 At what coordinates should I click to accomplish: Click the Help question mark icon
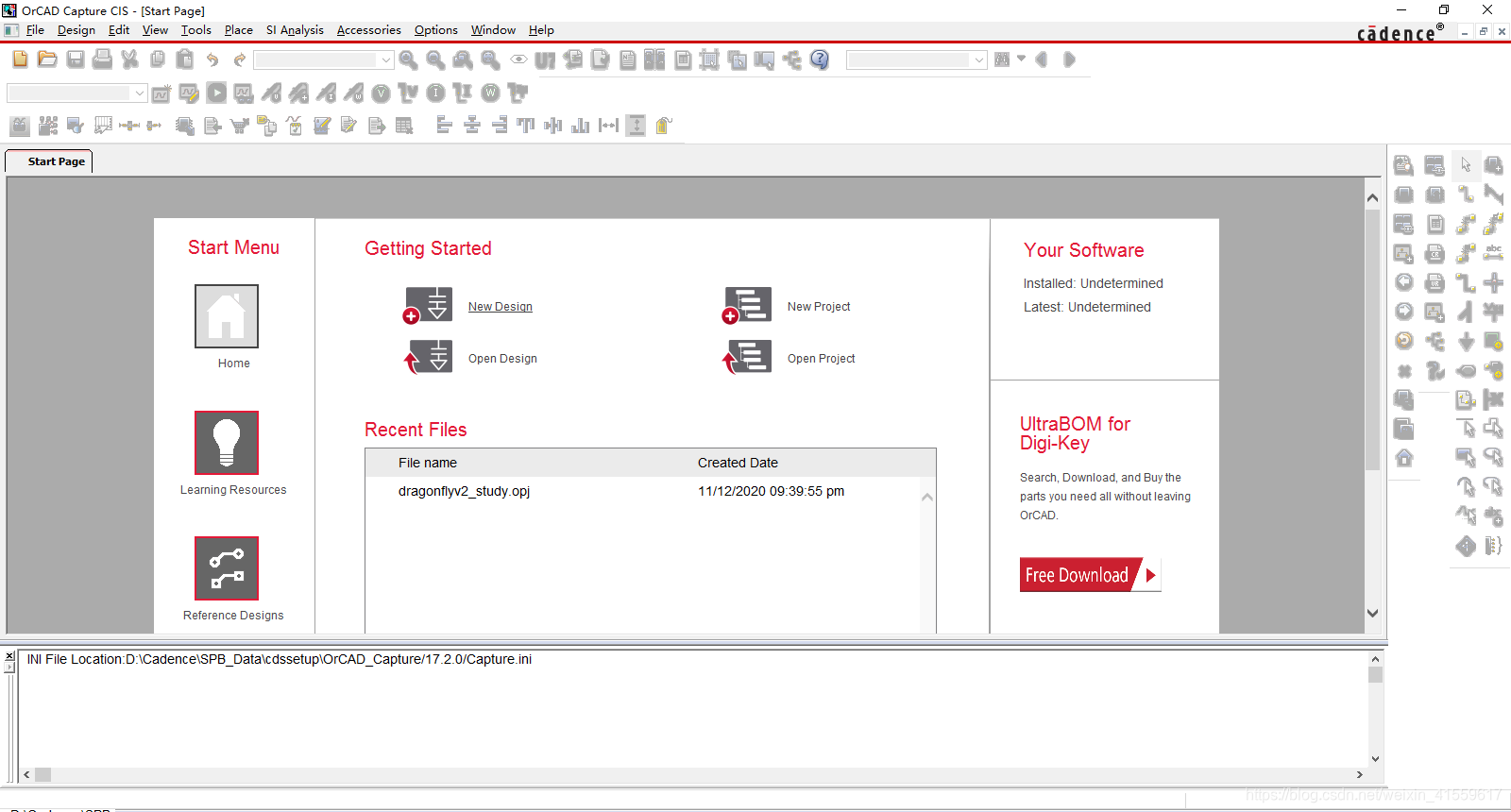pyautogui.click(x=820, y=59)
